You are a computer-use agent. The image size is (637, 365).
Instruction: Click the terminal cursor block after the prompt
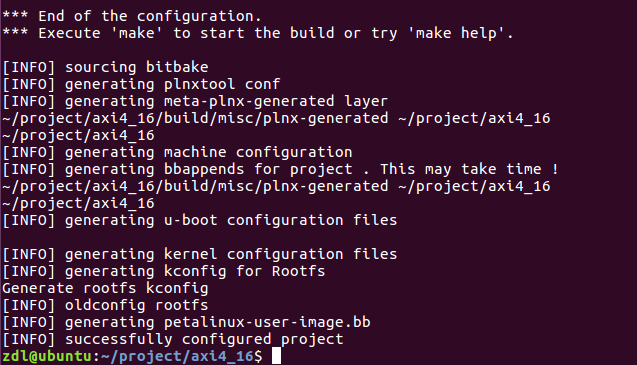[x=276, y=356]
